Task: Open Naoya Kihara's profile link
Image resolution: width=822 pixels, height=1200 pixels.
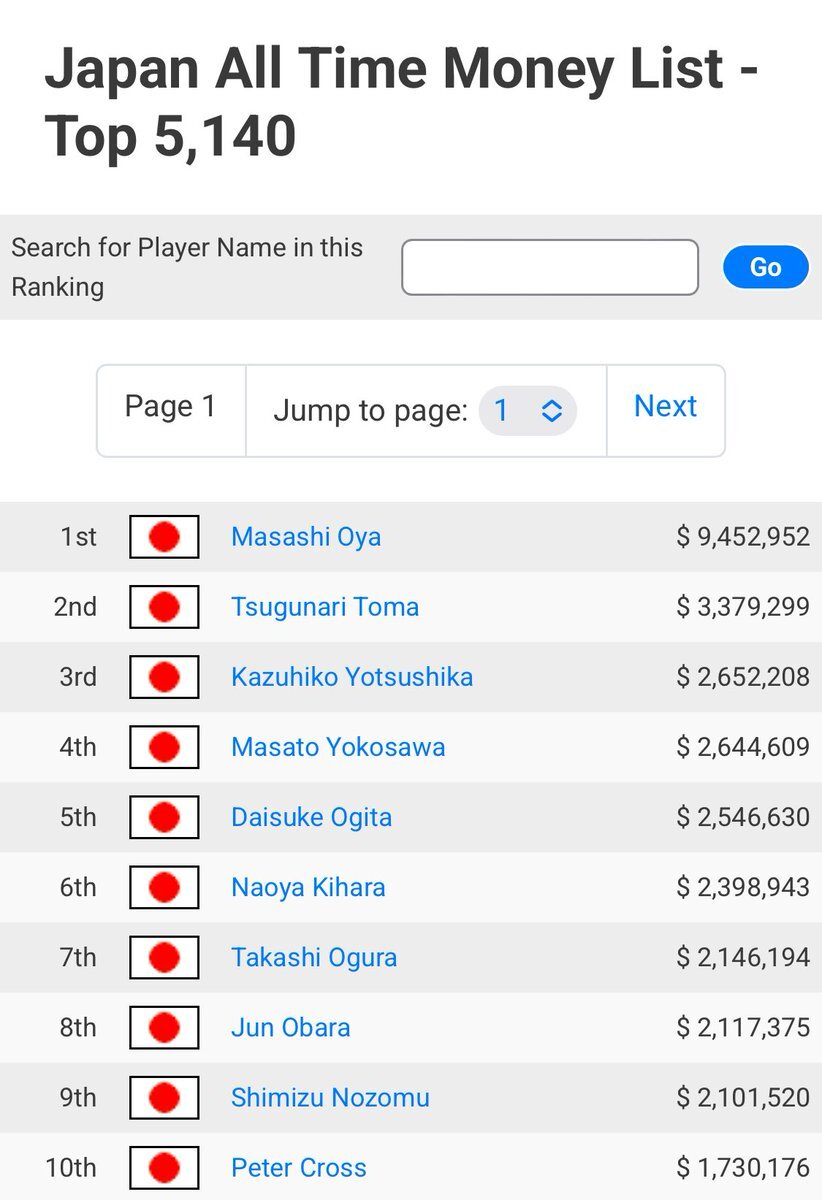Action: (308, 887)
